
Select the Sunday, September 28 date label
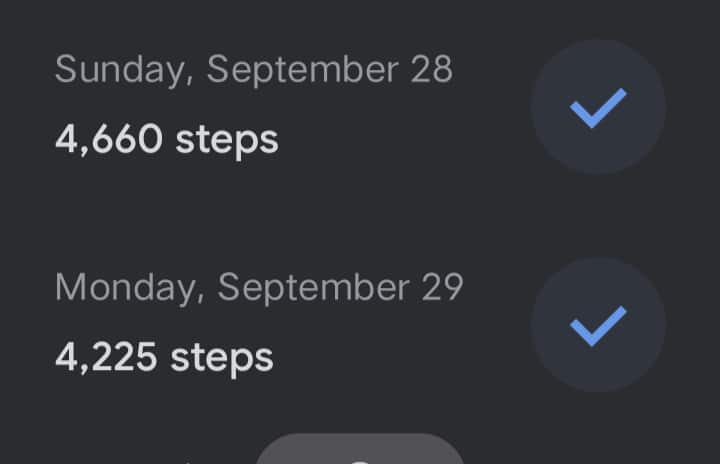tap(253, 69)
